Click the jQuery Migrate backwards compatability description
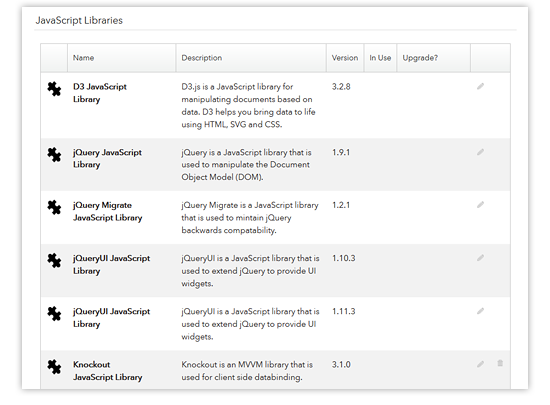Viewport: 550px width, 405px height. 250,218
